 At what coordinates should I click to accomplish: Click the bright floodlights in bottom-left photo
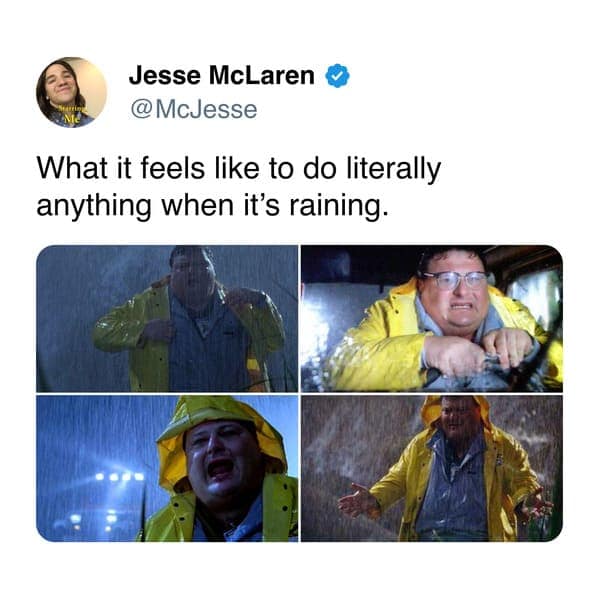click(x=119, y=477)
